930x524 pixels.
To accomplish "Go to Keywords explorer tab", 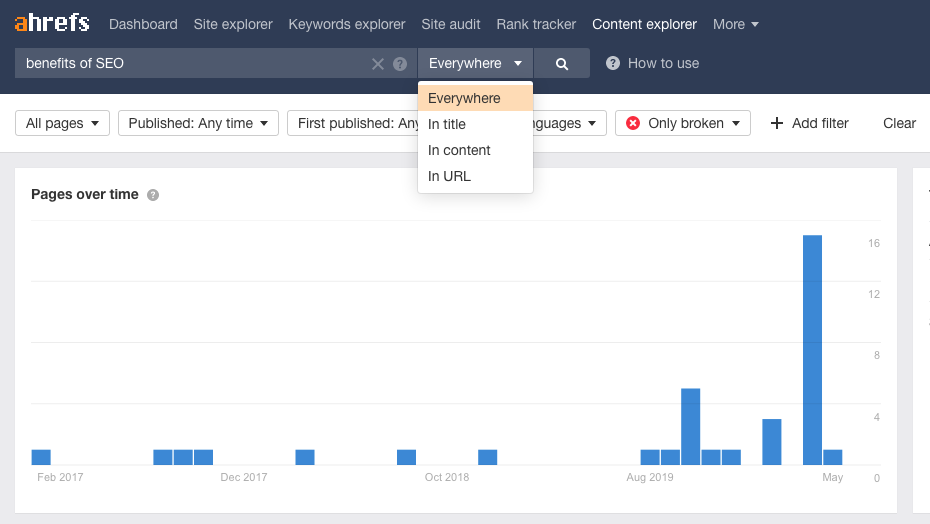I will 347,24.
